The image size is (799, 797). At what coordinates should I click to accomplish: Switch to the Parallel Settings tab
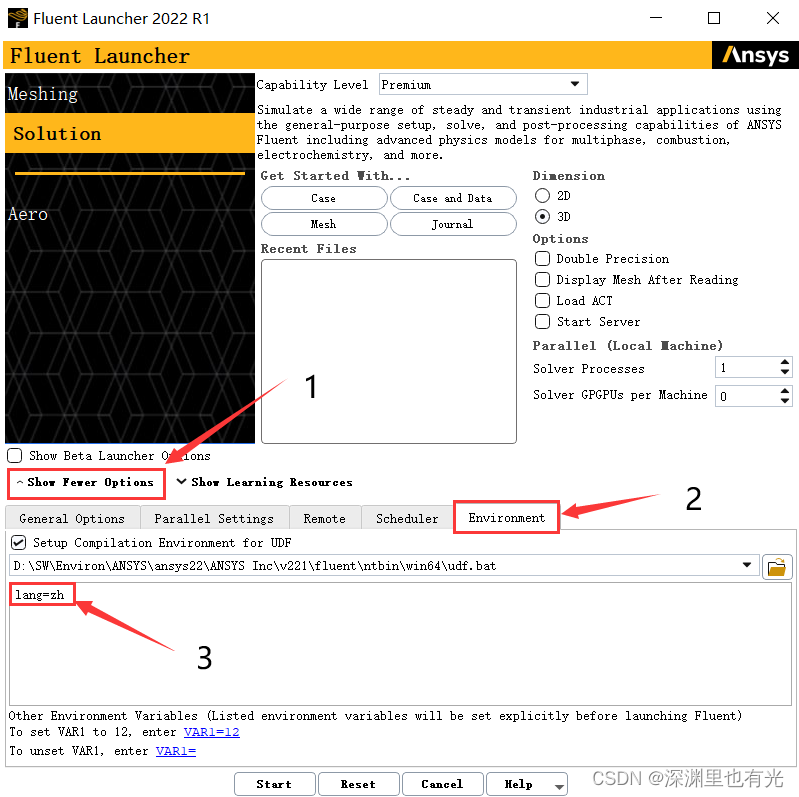(214, 518)
